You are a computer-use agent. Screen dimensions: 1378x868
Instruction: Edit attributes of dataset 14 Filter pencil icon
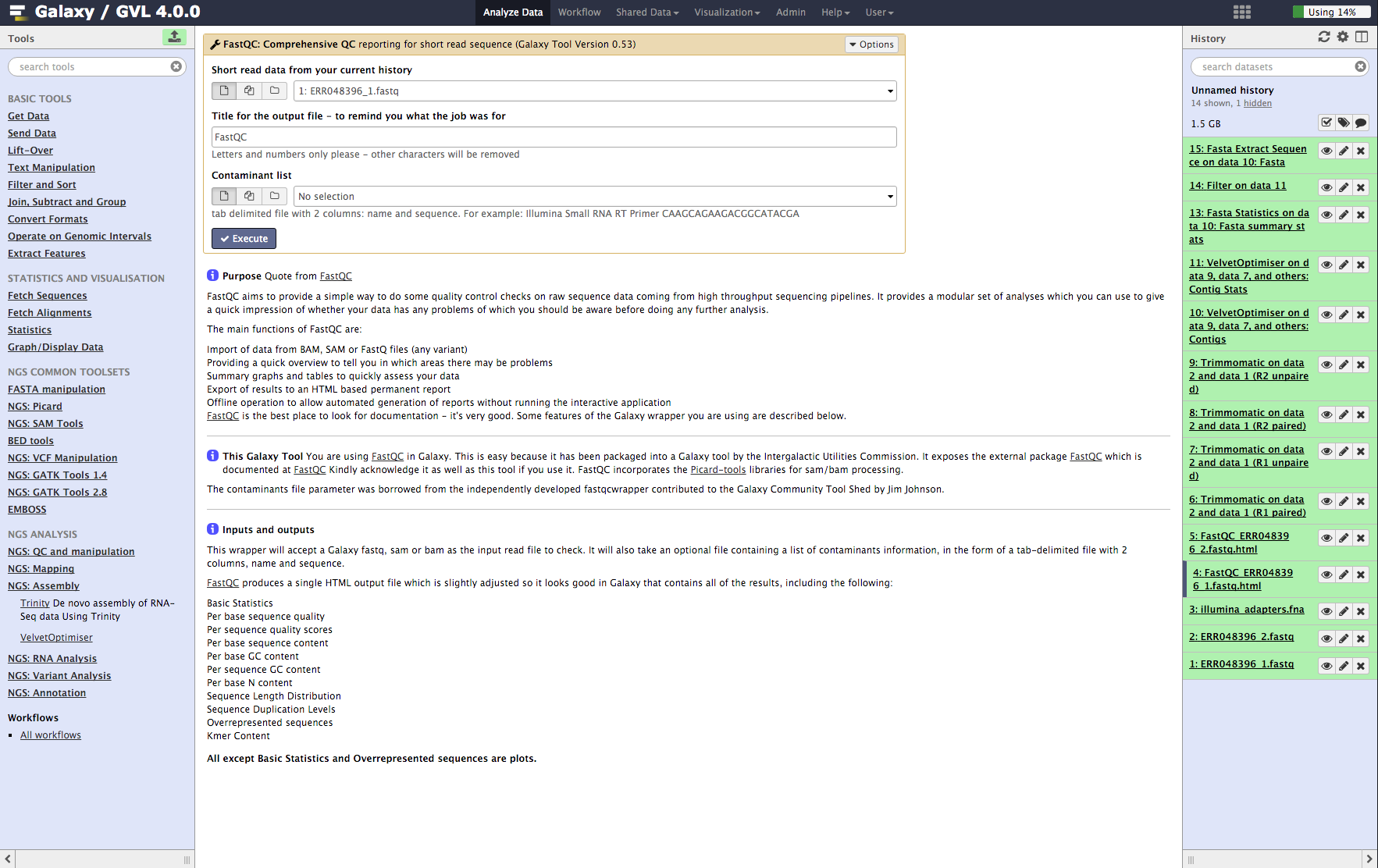tap(1344, 187)
